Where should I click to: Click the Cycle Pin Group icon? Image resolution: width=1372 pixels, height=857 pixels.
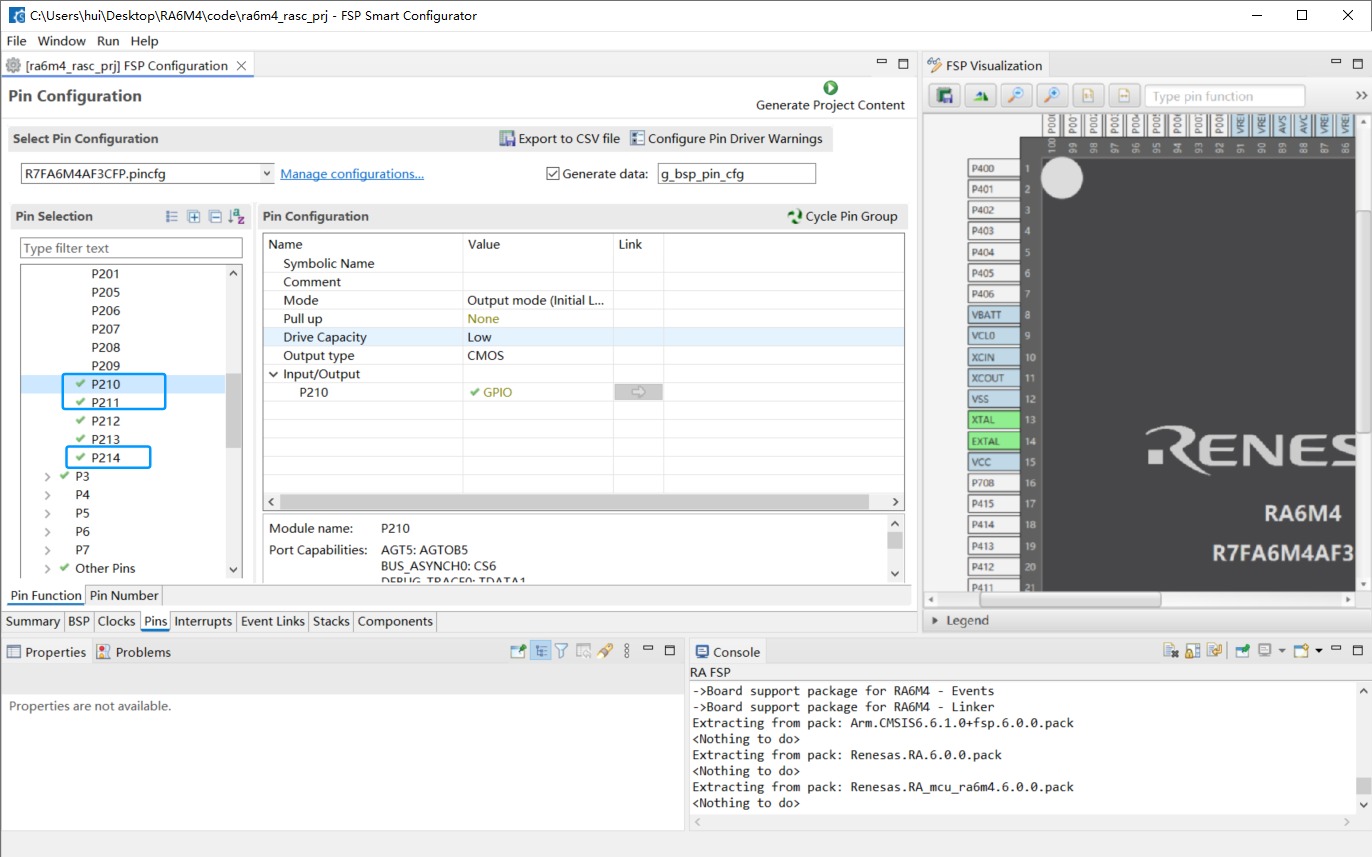[794, 216]
